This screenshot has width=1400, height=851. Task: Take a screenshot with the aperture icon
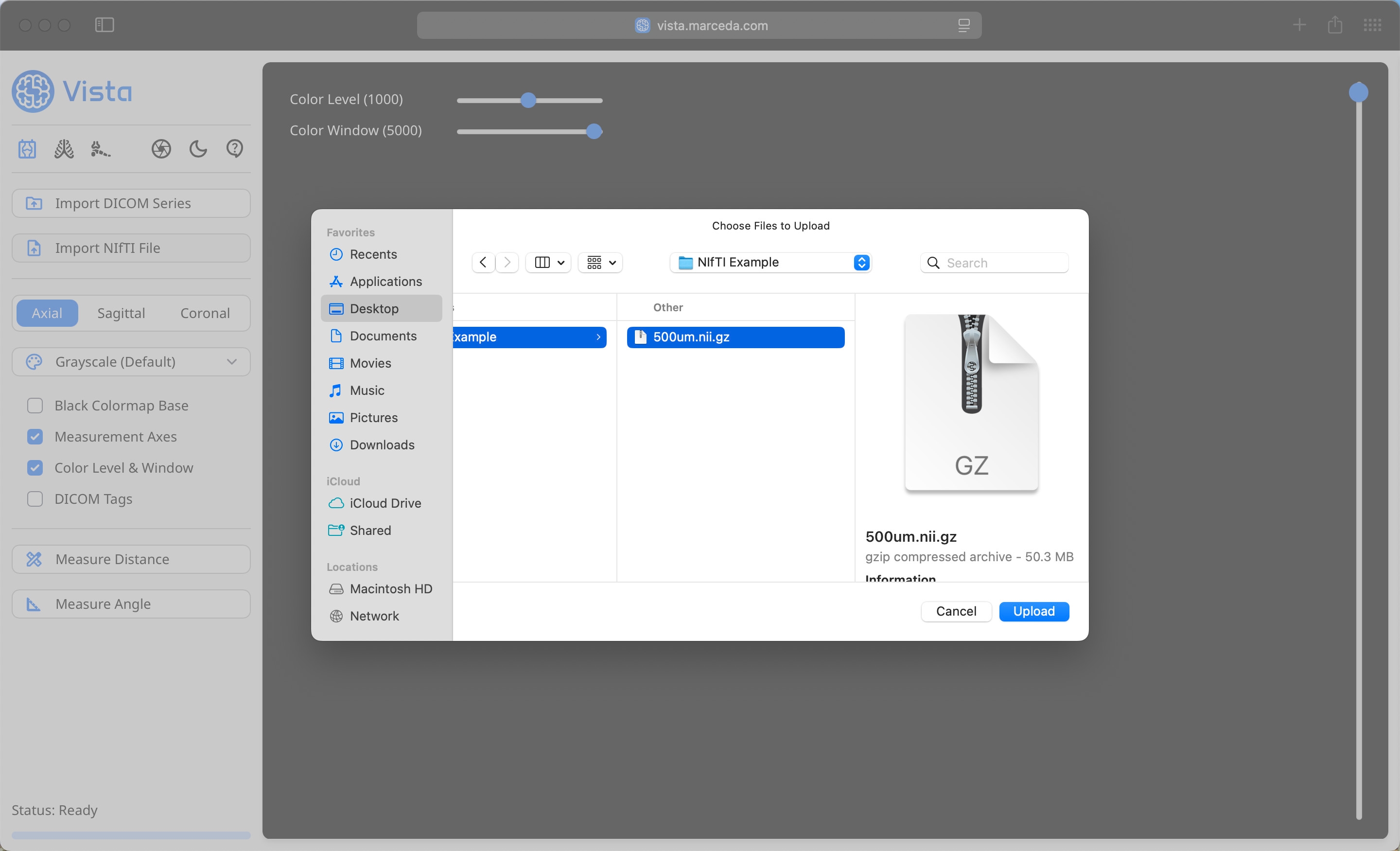(x=161, y=149)
